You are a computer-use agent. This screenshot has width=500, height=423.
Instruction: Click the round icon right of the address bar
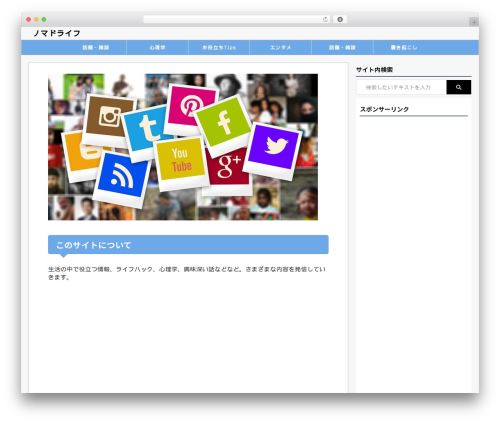[340, 19]
